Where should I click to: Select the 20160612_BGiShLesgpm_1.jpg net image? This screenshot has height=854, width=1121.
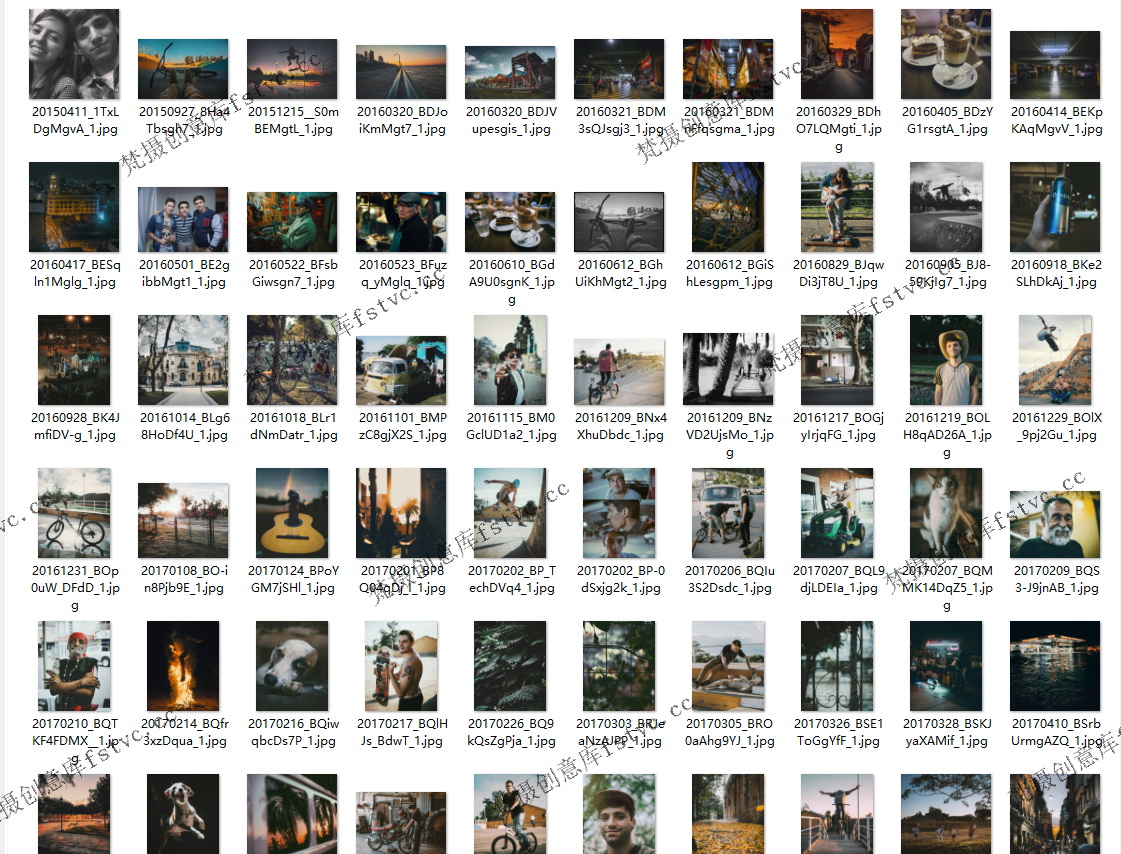tap(728, 207)
